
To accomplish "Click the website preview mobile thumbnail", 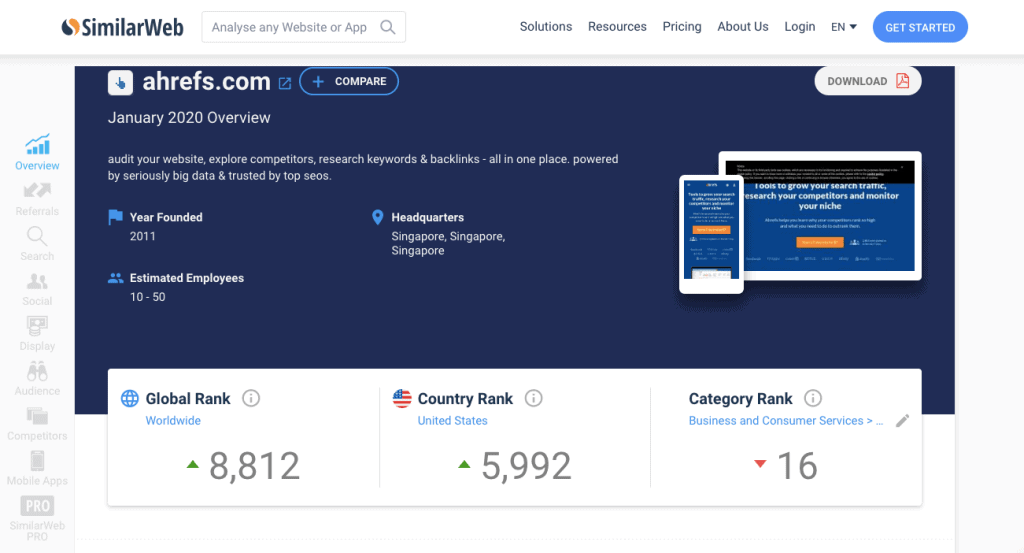I will [711, 234].
